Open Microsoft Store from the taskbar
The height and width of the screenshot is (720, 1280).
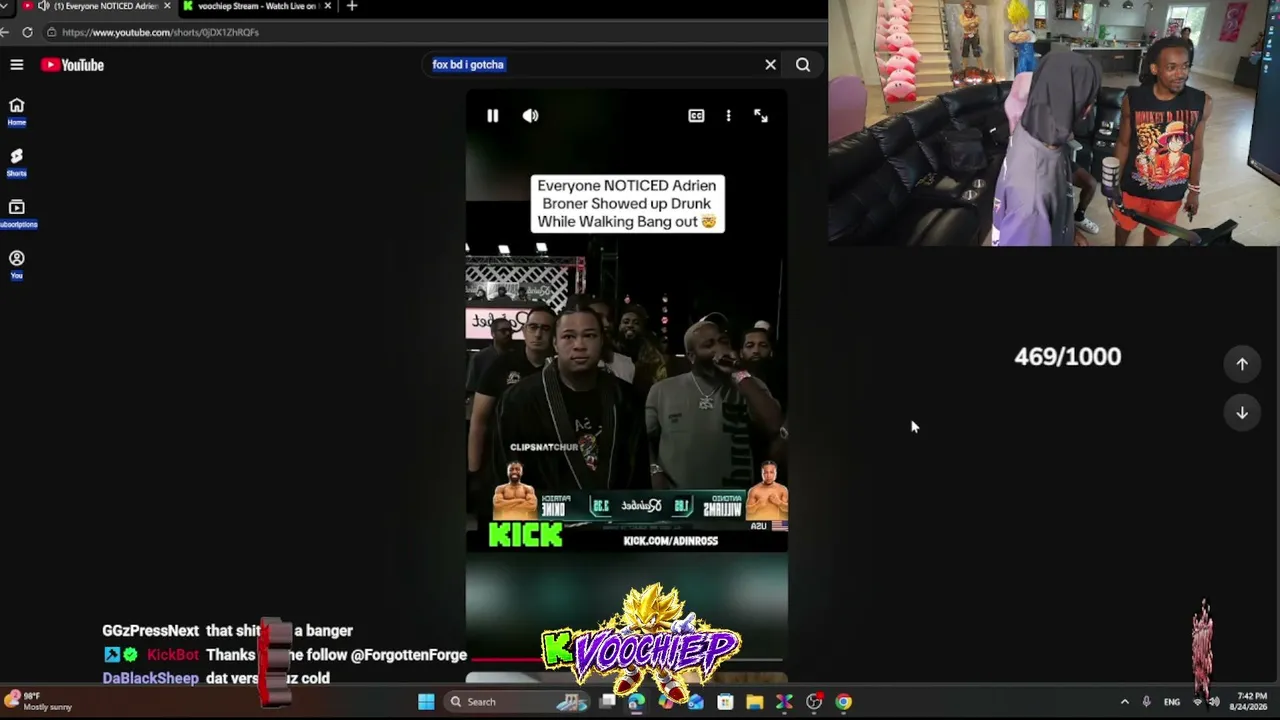point(725,702)
